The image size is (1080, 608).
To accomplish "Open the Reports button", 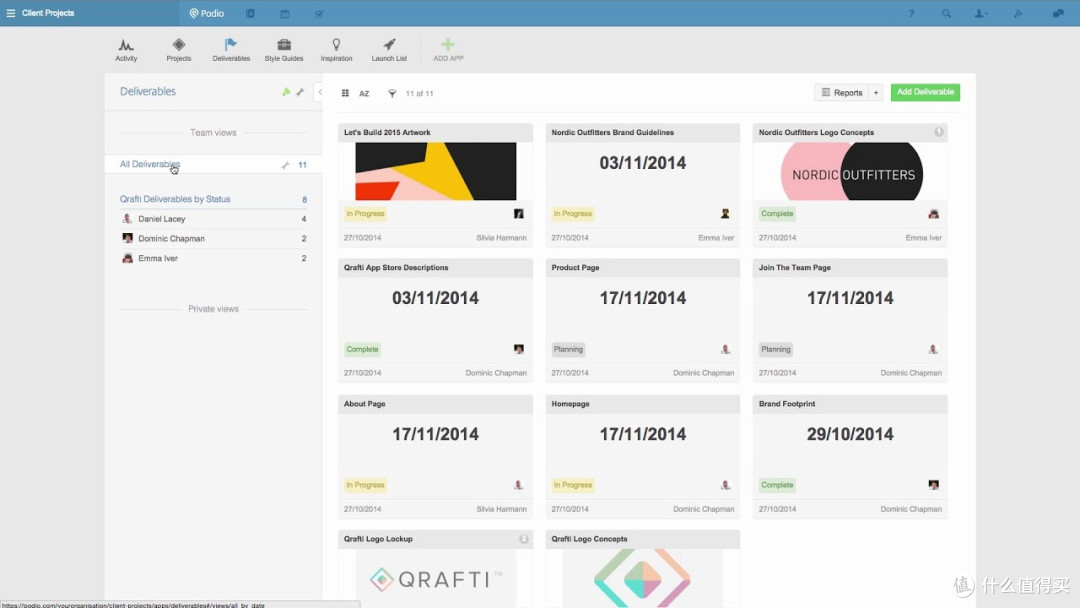I will click(x=842, y=92).
